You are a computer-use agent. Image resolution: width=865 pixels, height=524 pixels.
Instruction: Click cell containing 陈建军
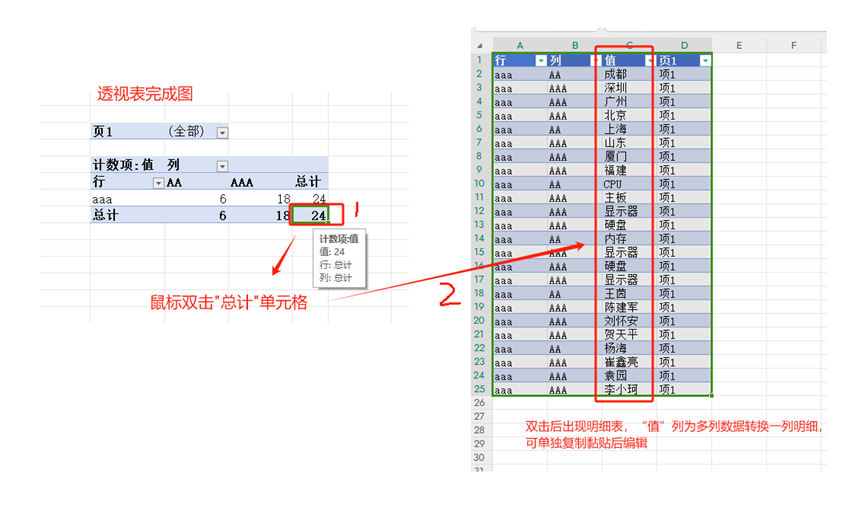[629, 307]
